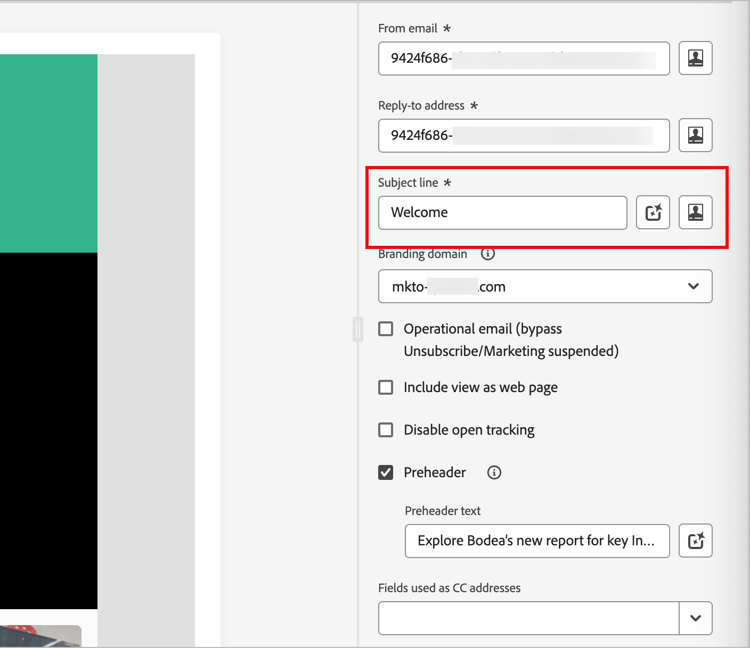Expand the Branding domain dropdown
The height and width of the screenshot is (648, 750).
pos(545,286)
